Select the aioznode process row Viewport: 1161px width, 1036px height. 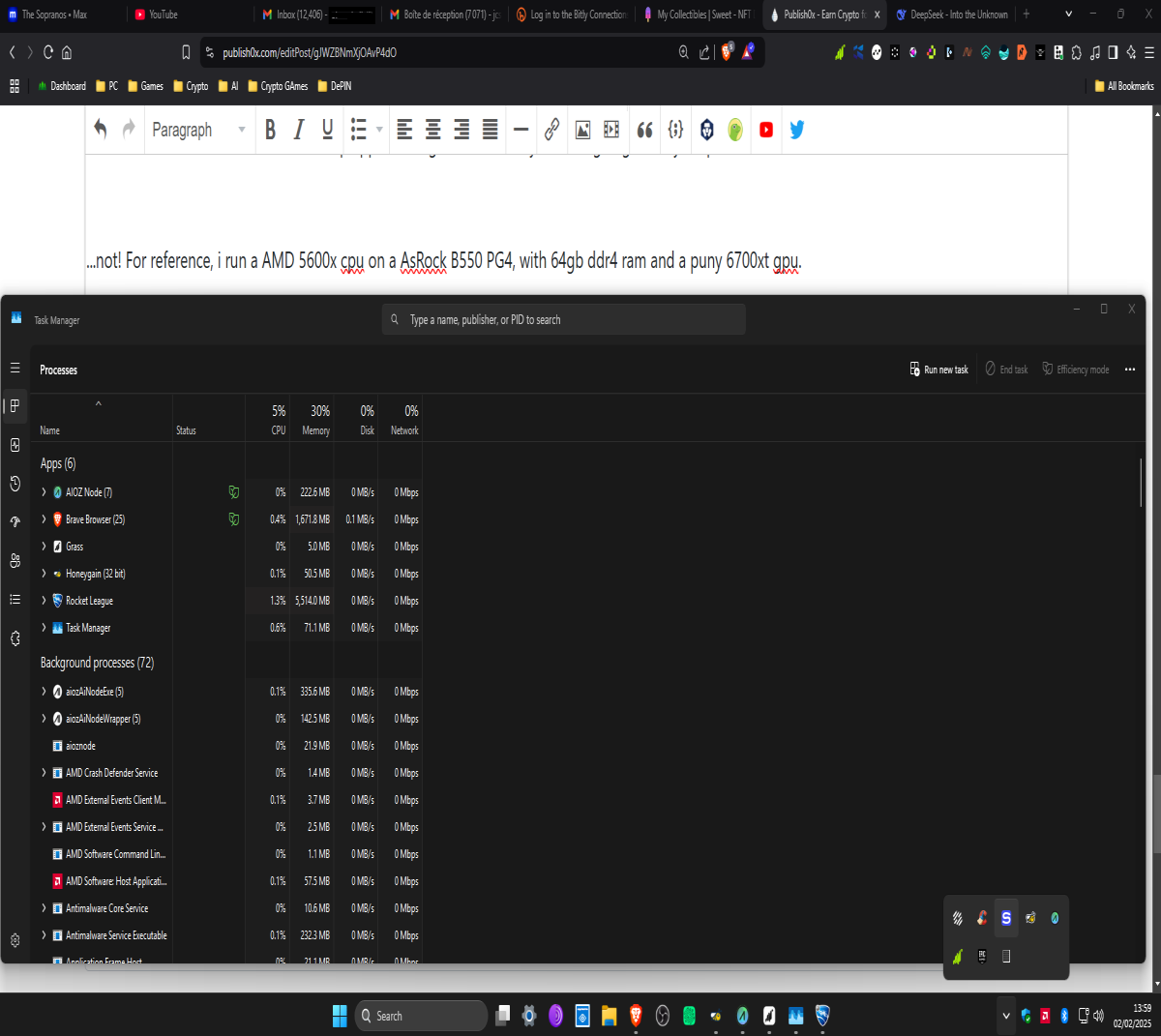pyautogui.click(x=227, y=746)
